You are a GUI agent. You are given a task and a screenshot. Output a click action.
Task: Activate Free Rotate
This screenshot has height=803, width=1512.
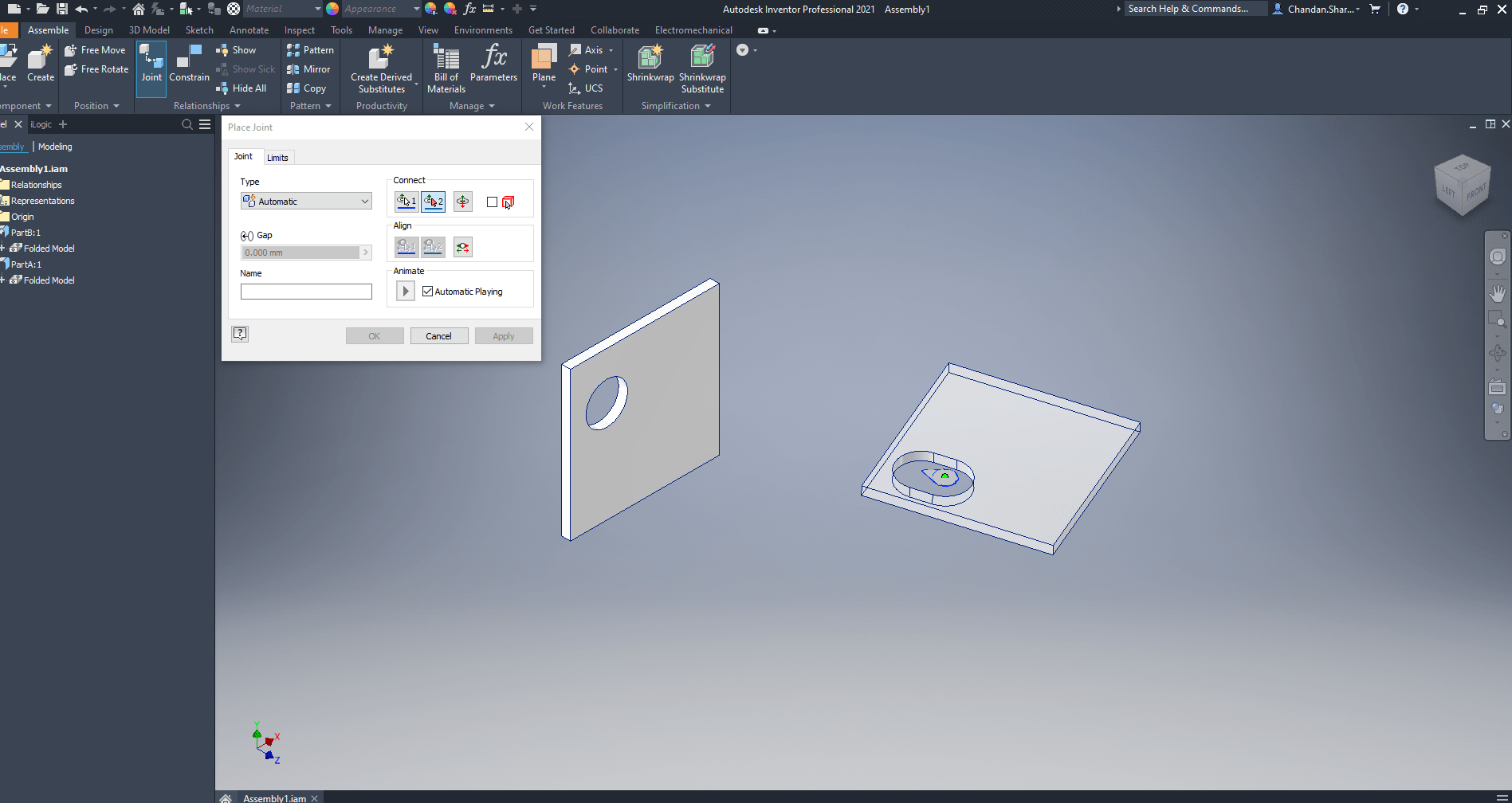coord(96,69)
